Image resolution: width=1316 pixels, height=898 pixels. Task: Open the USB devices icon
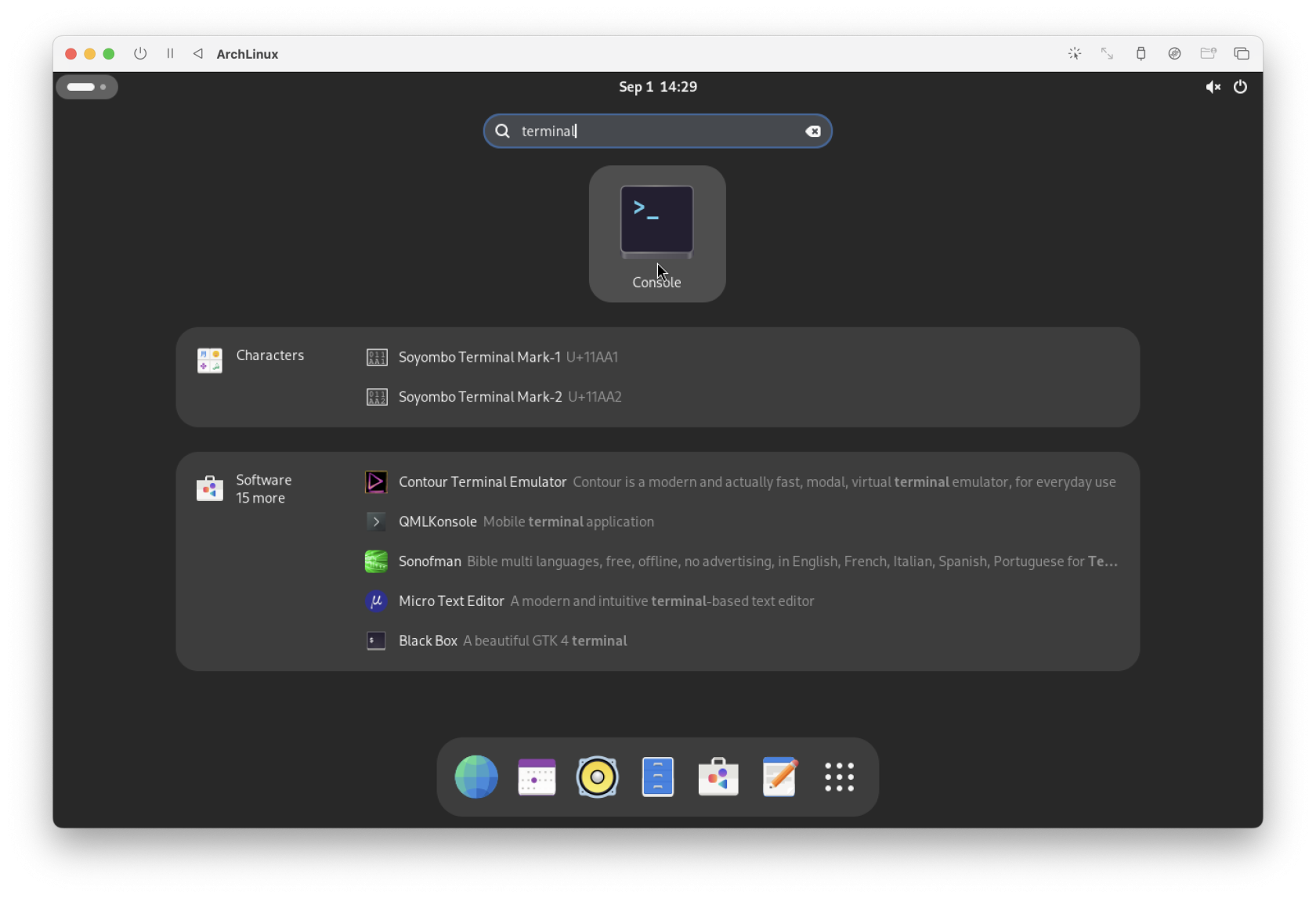[1141, 53]
